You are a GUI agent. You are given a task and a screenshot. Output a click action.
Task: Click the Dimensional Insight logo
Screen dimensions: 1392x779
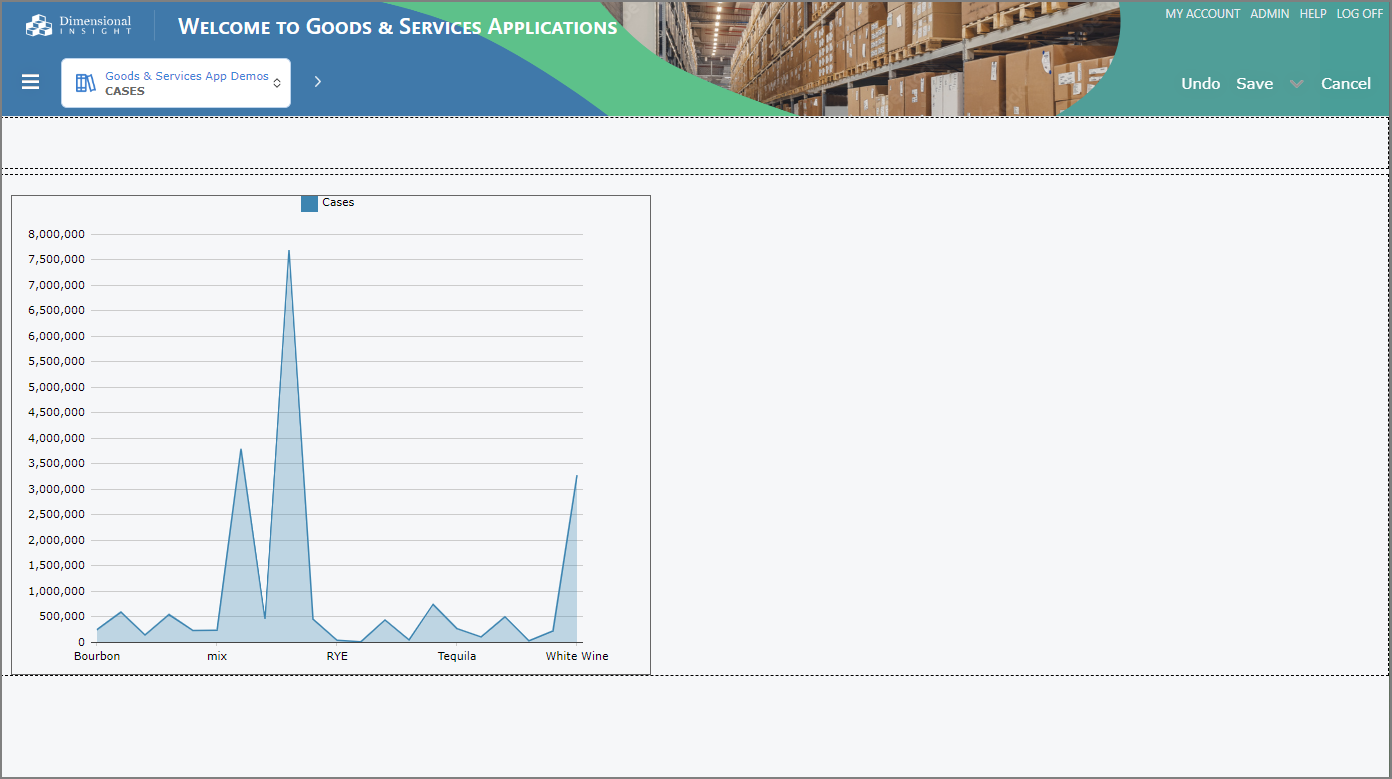click(x=79, y=25)
